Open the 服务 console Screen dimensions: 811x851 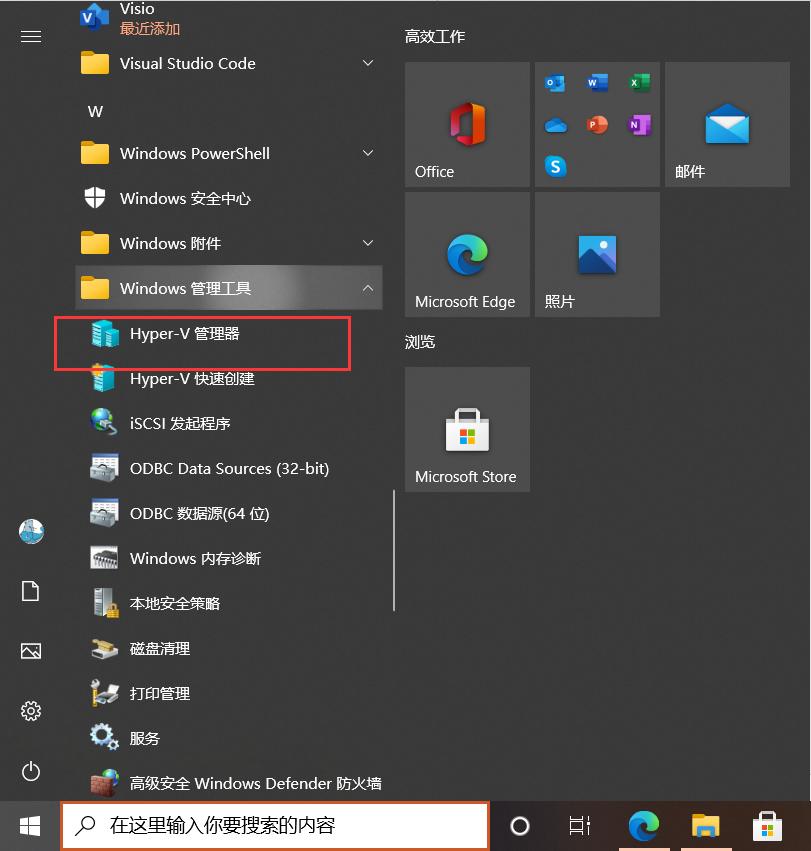145,738
